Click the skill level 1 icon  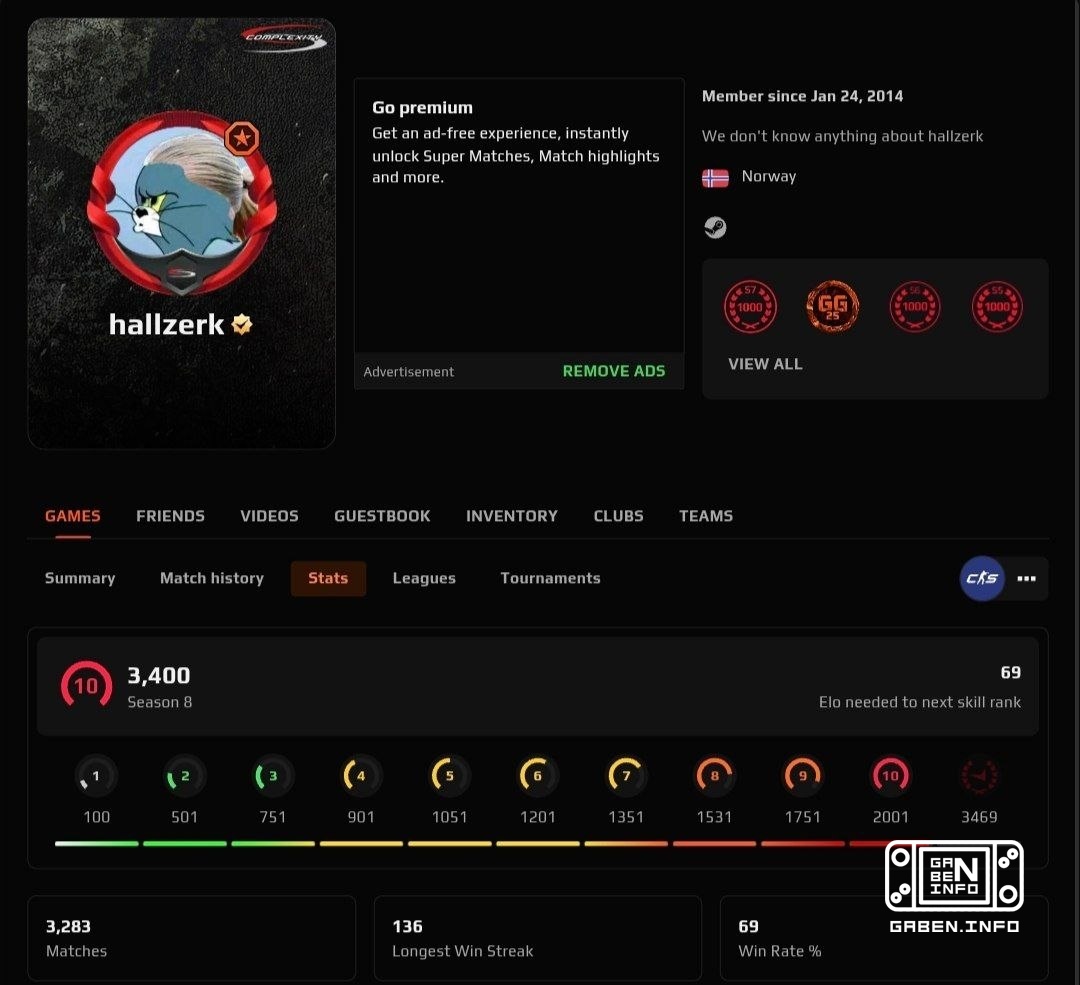click(96, 776)
